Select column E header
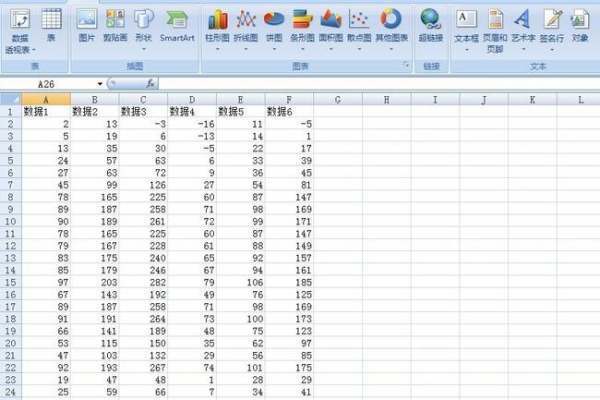Image resolution: width=600 pixels, height=400 pixels. pos(240,100)
